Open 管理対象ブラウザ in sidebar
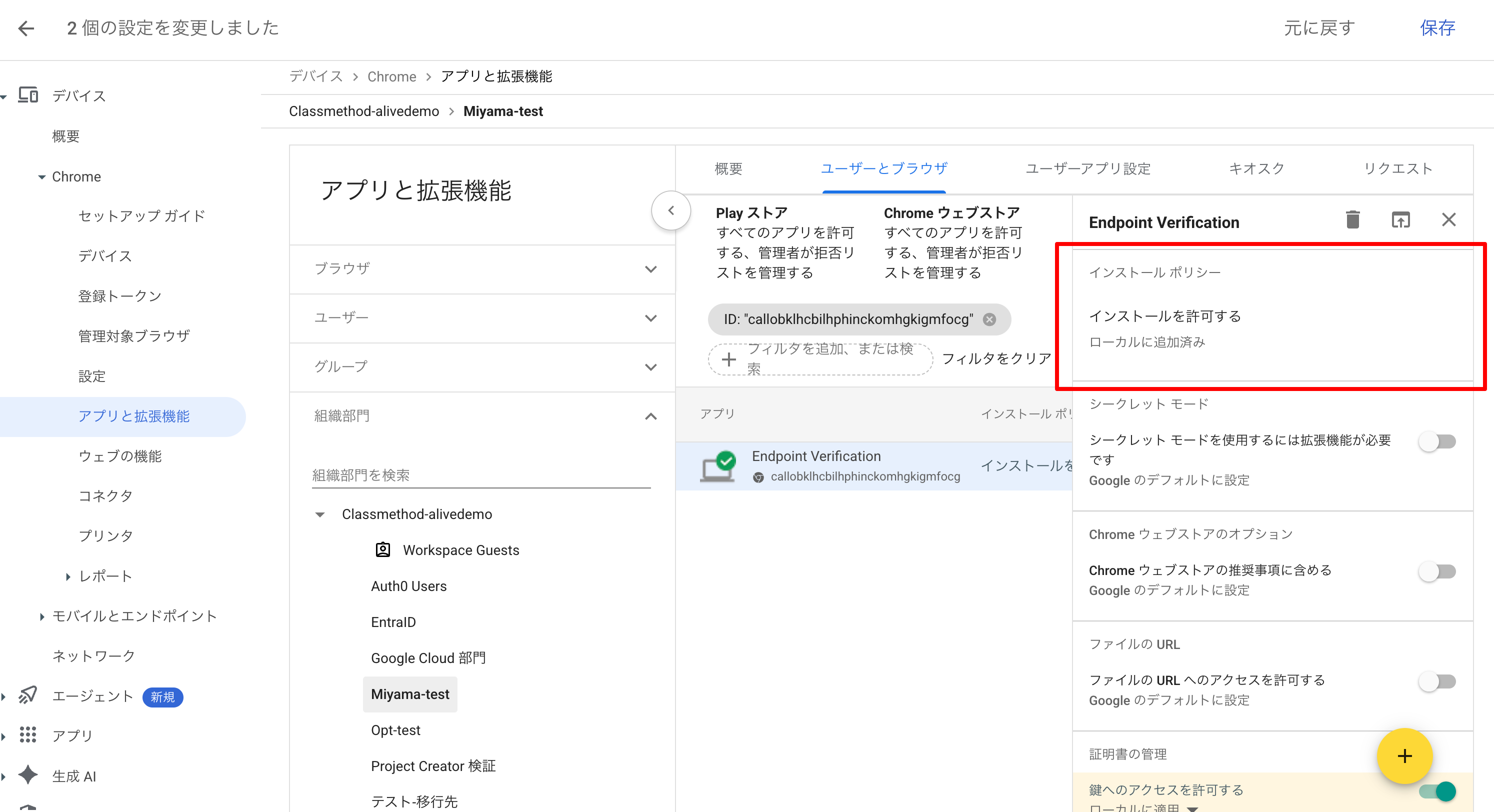Viewport: 1494px width, 812px height. 134,336
